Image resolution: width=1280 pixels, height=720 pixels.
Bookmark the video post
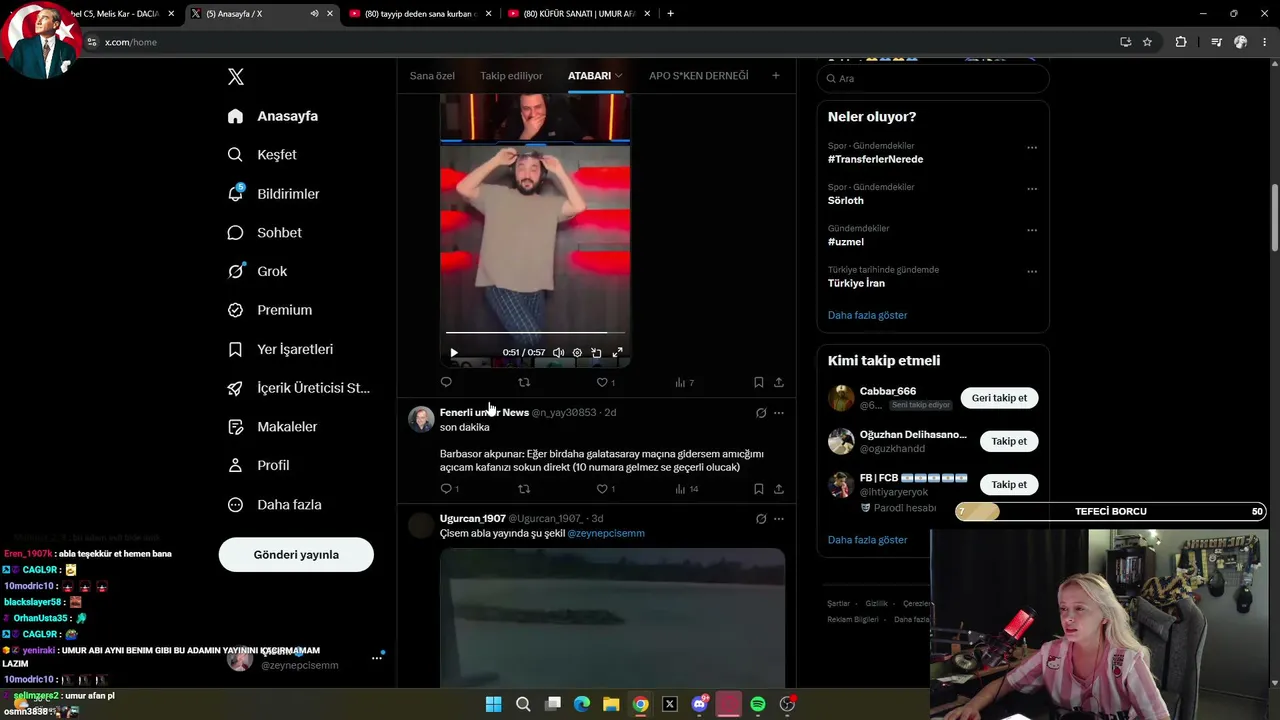coord(759,382)
